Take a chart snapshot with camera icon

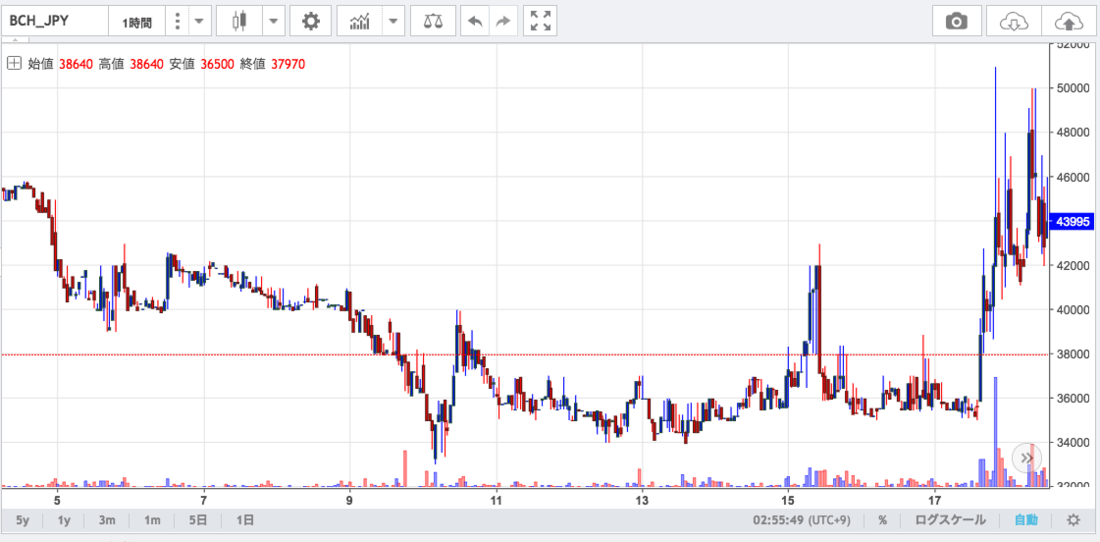pyautogui.click(x=956, y=21)
